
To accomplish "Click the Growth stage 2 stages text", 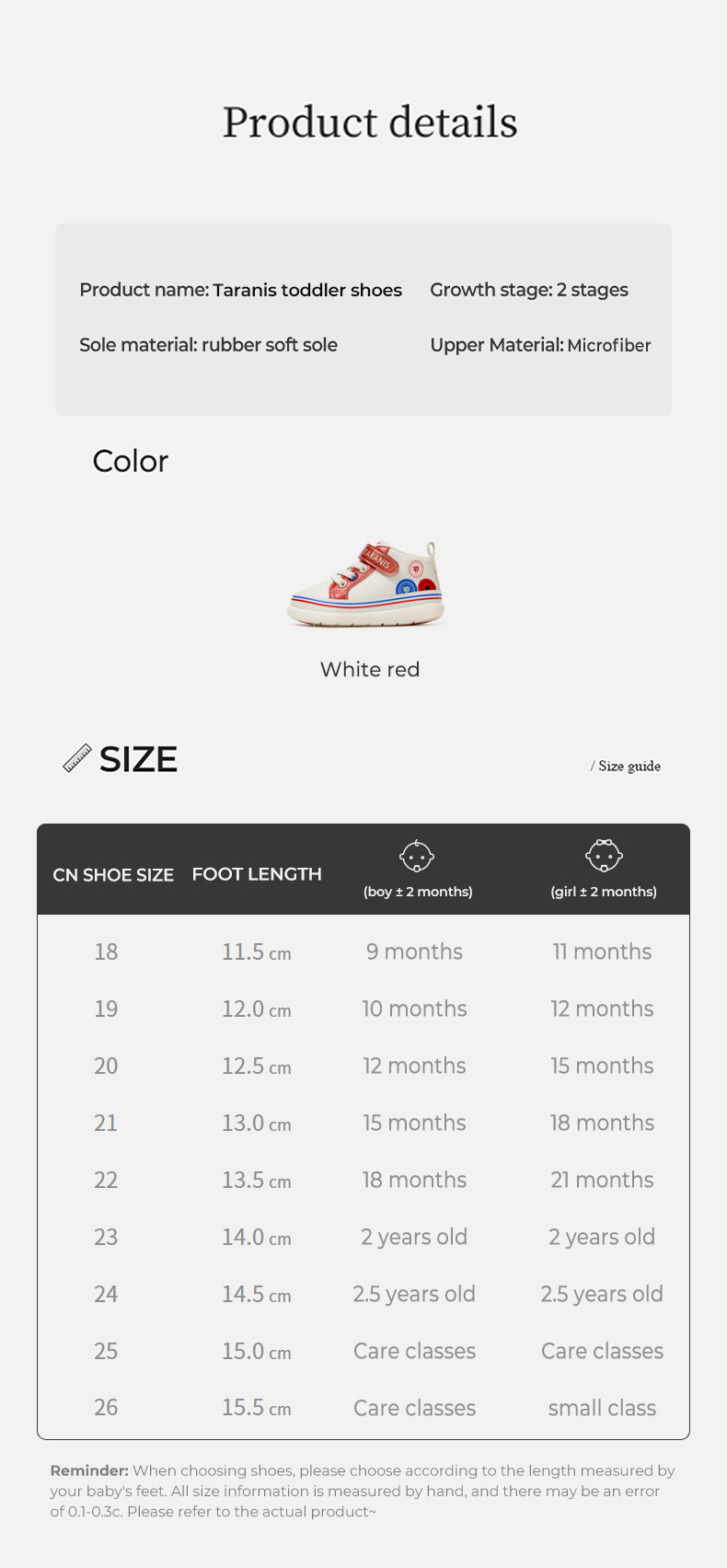I will [529, 290].
